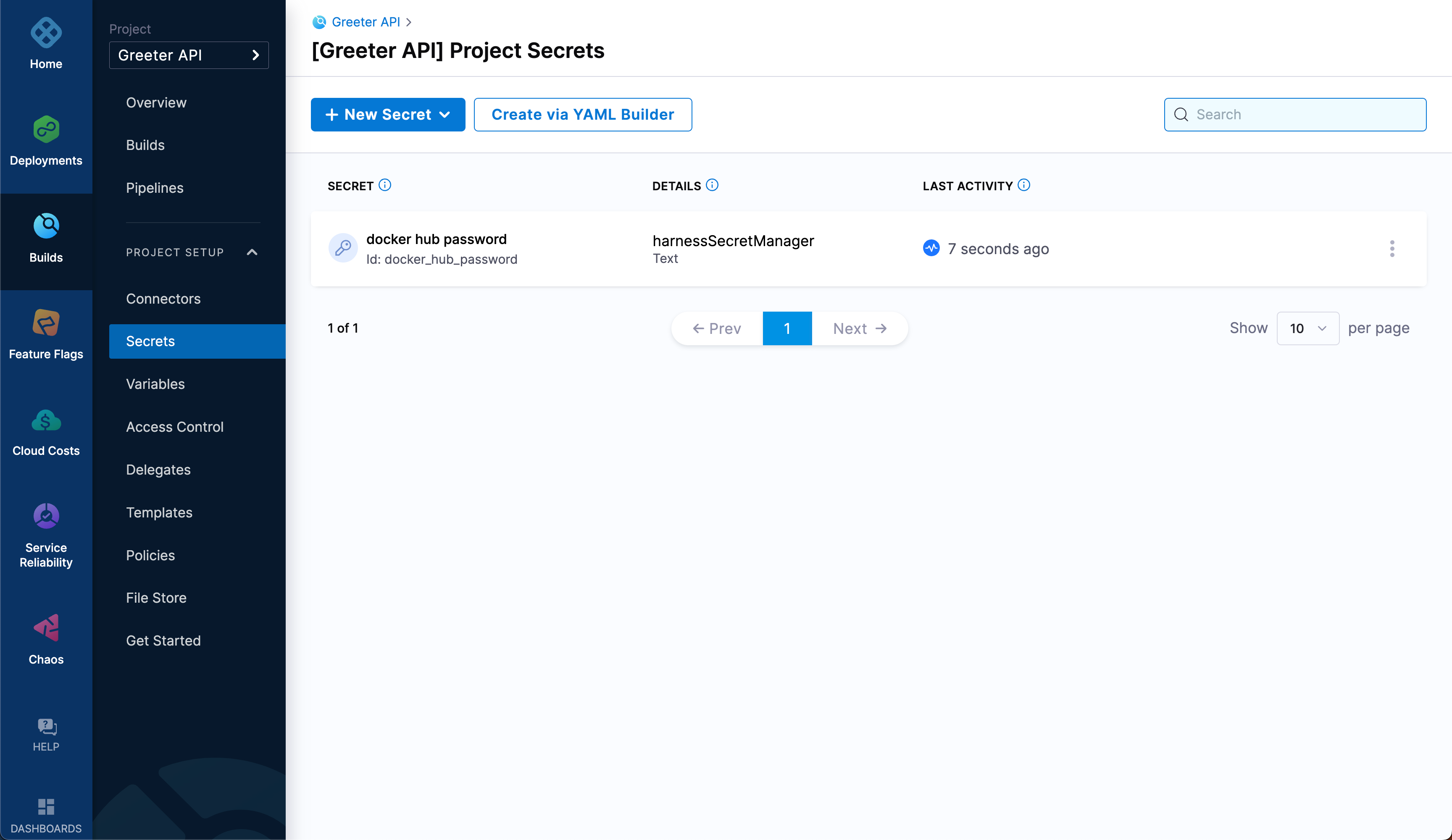The image size is (1452, 840).
Task: Open Variables under Project Setup
Action: 155,384
